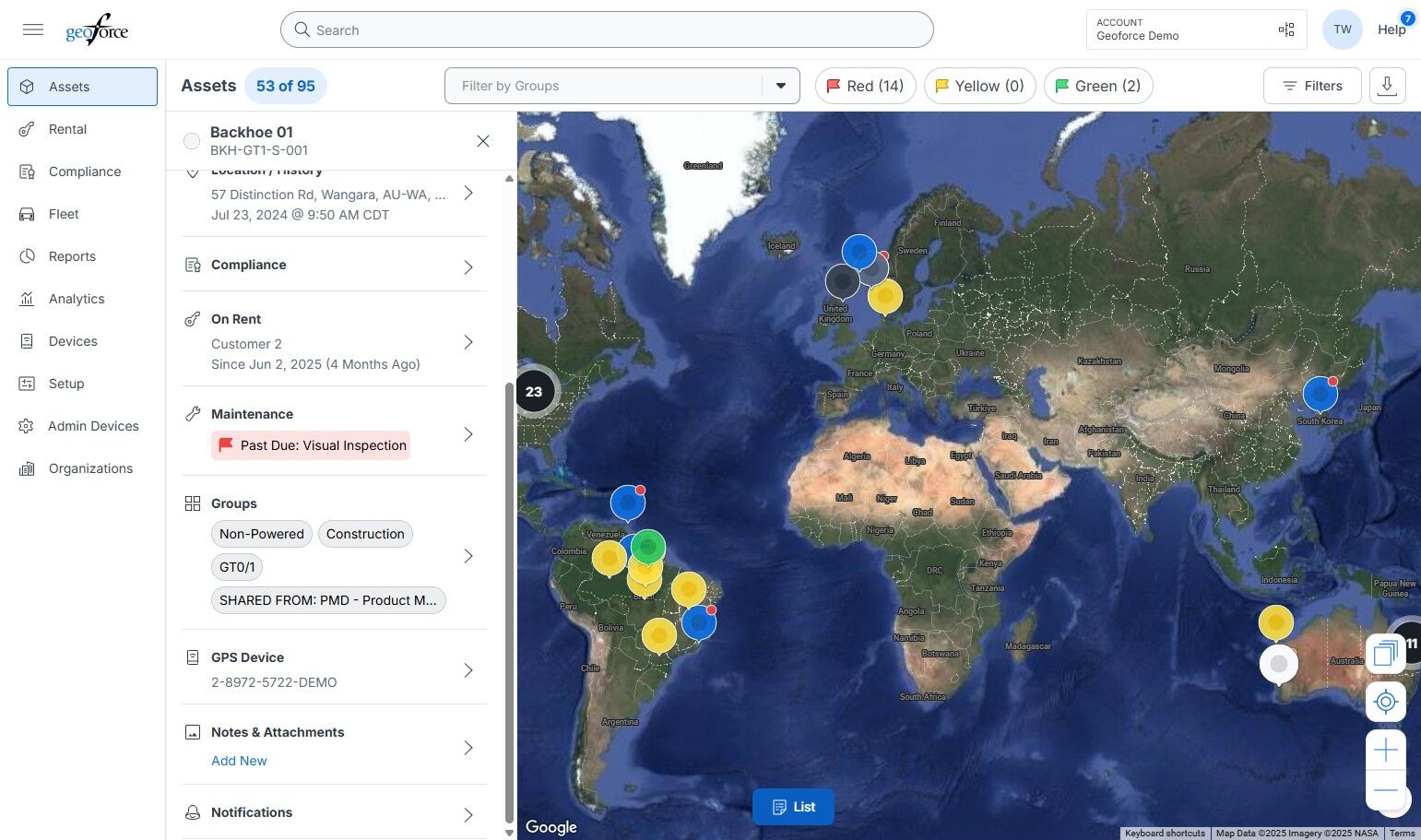This screenshot has width=1421, height=840.
Task: Switch to List view
Action: tap(793, 807)
